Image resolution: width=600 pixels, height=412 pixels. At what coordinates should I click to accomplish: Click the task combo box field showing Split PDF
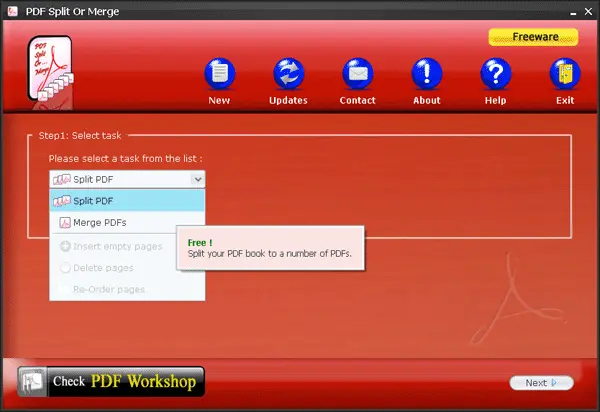[127, 179]
